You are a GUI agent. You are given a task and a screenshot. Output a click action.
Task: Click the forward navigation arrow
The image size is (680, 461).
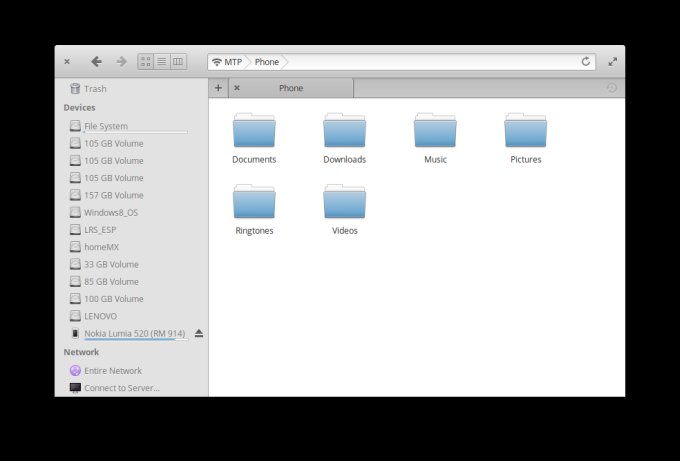pyautogui.click(x=121, y=62)
